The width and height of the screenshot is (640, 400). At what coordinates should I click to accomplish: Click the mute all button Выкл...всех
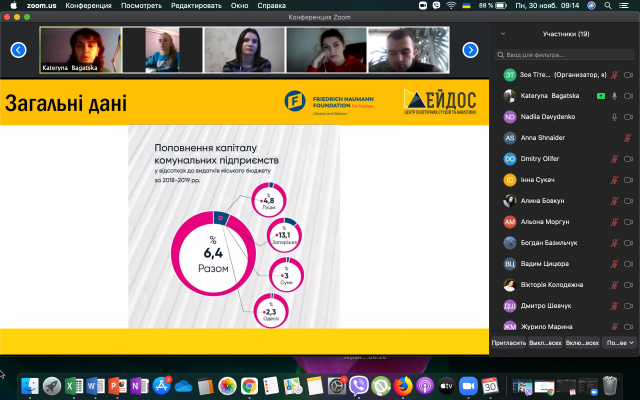coord(545,343)
